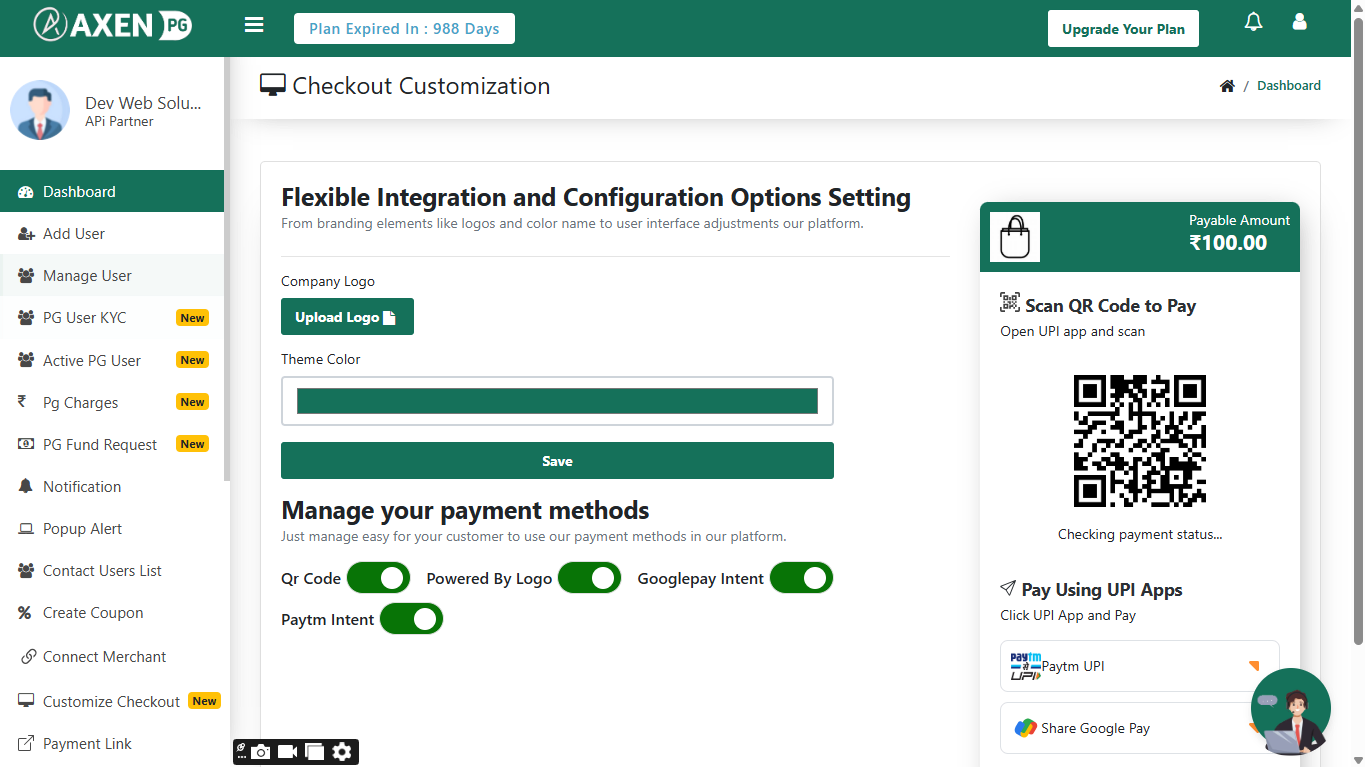Click the page vertical scrollbar
The width and height of the screenshot is (1365, 767).
click(x=1357, y=330)
